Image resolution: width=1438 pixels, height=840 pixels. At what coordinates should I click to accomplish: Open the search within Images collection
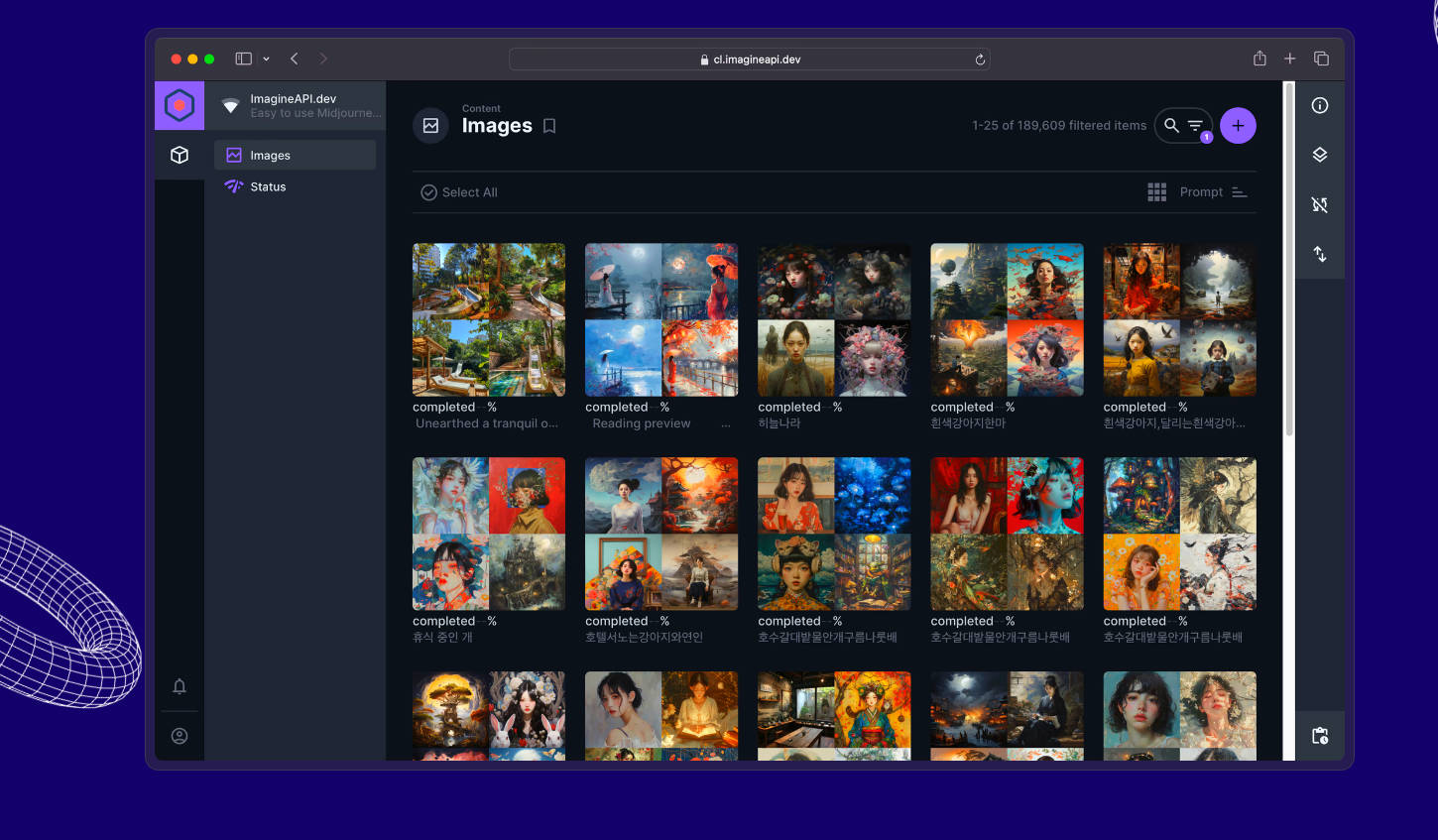(1173, 125)
